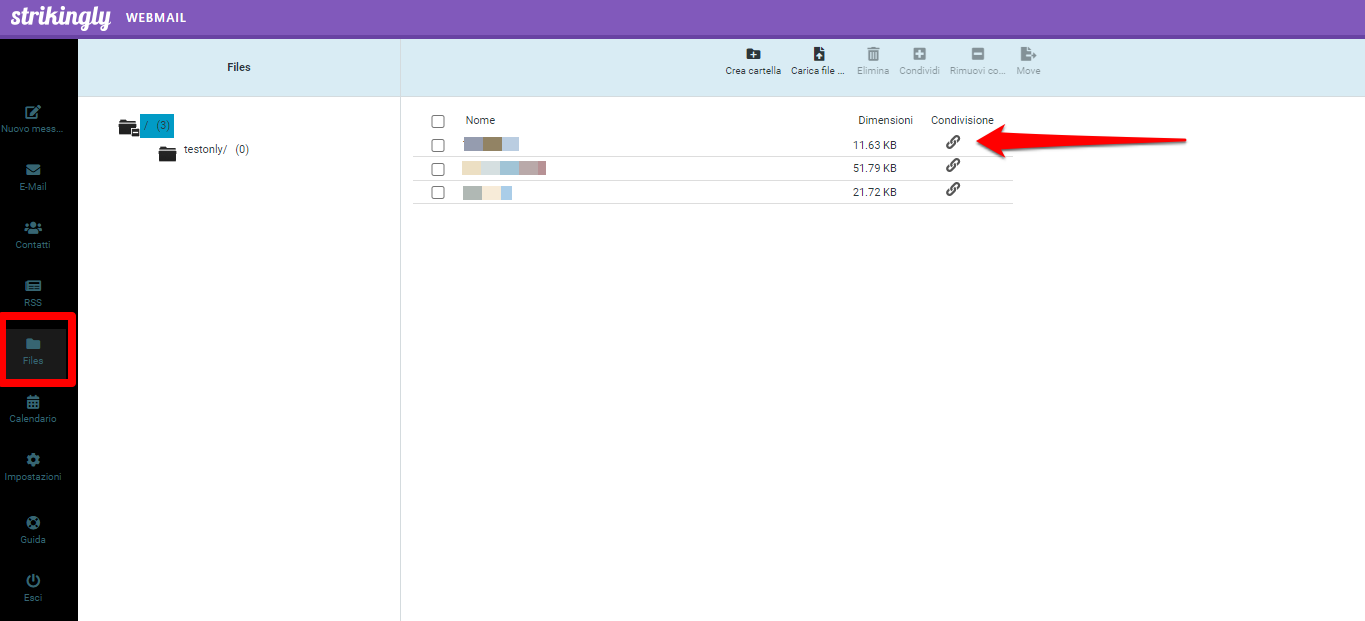Select root folder "/ (3)" in tree
This screenshot has height=621, width=1365.
(x=157, y=125)
